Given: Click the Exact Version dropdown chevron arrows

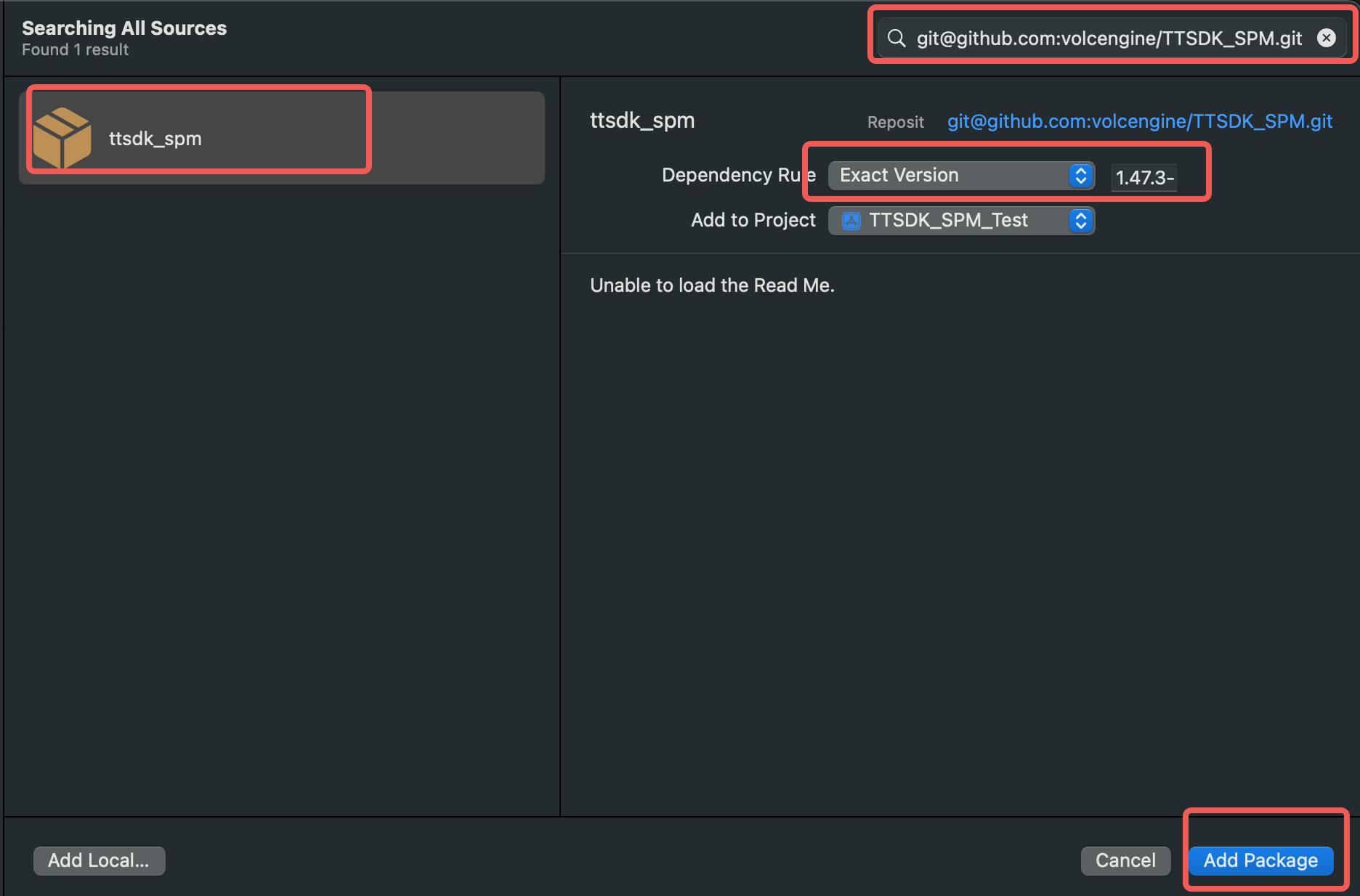Looking at the screenshot, I should pyautogui.click(x=1080, y=176).
